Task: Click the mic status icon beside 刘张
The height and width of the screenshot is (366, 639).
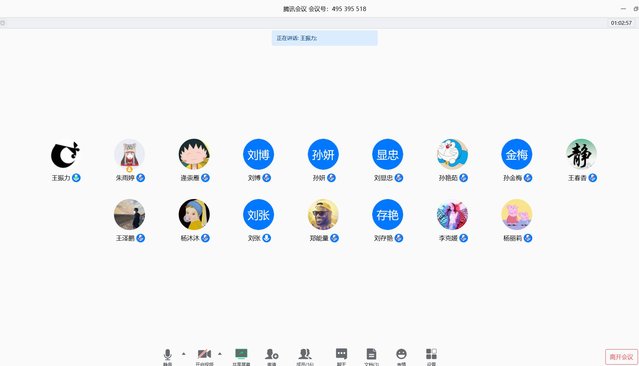Action: (x=267, y=238)
